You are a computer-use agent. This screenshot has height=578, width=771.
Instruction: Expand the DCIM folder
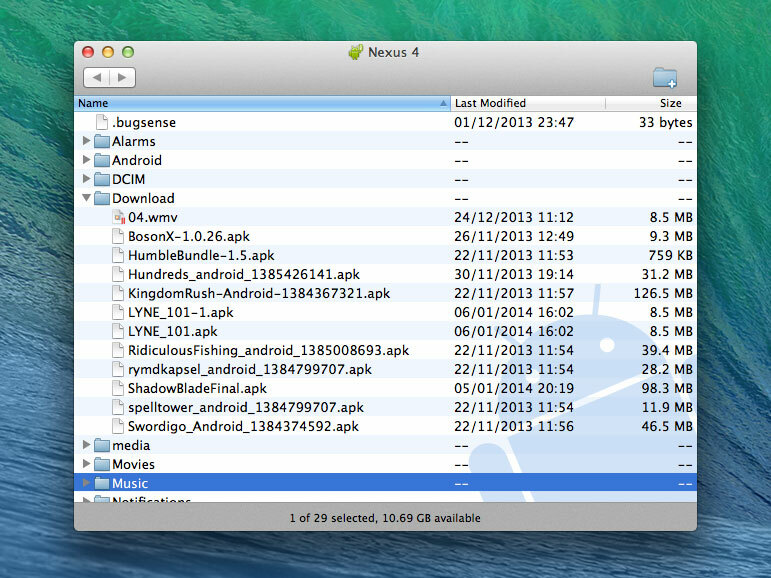point(86,179)
